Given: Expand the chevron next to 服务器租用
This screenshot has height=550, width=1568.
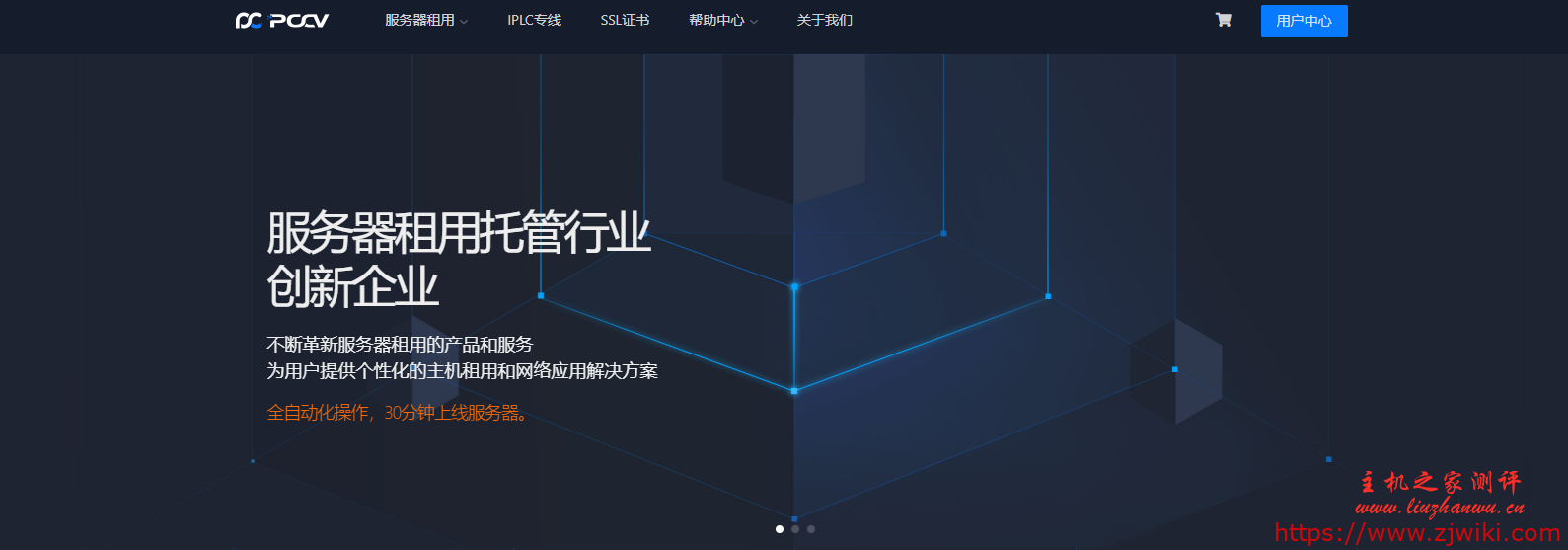Looking at the screenshot, I should 465,22.
